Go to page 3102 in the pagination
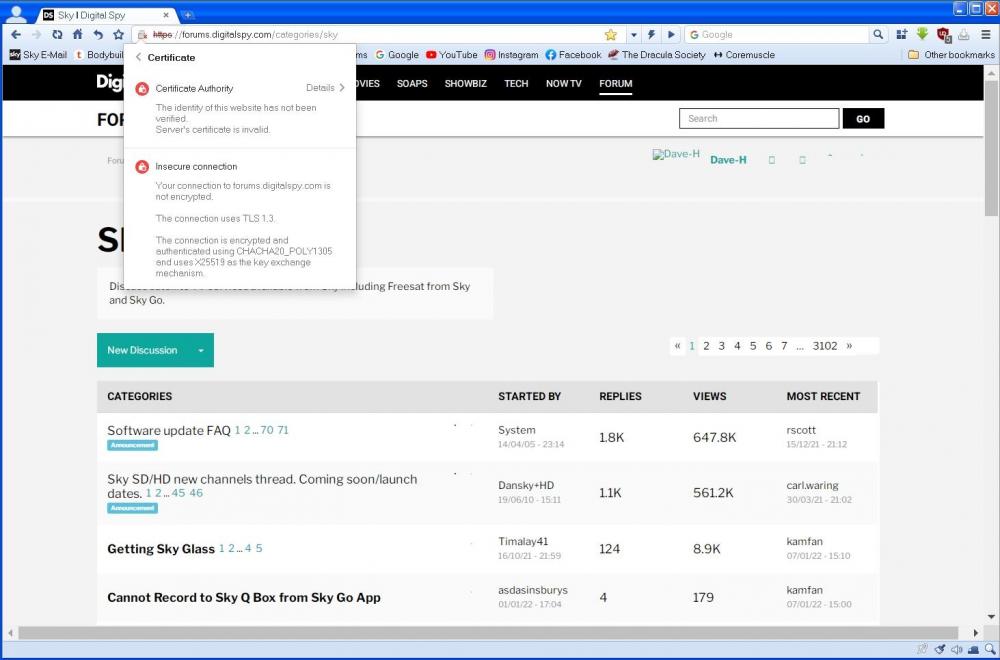Image resolution: width=1000 pixels, height=660 pixels. click(824, 346)
